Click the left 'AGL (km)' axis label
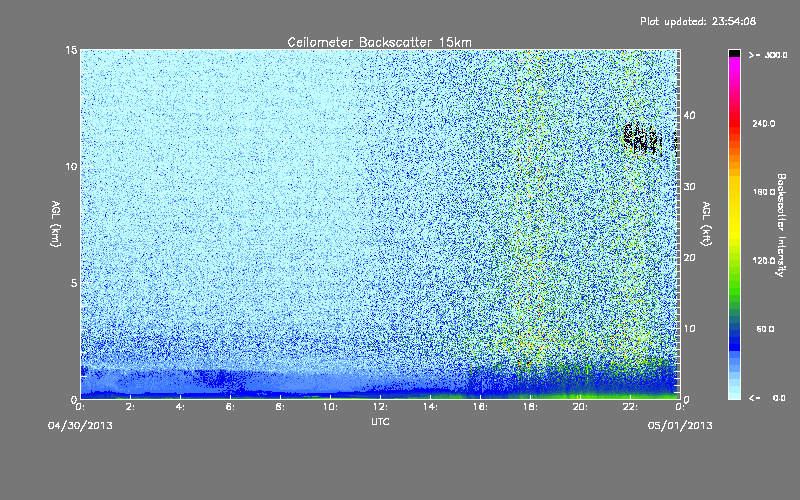Viewport: 800px width, 500px height. pyautogui.click(x=56, y=223)
